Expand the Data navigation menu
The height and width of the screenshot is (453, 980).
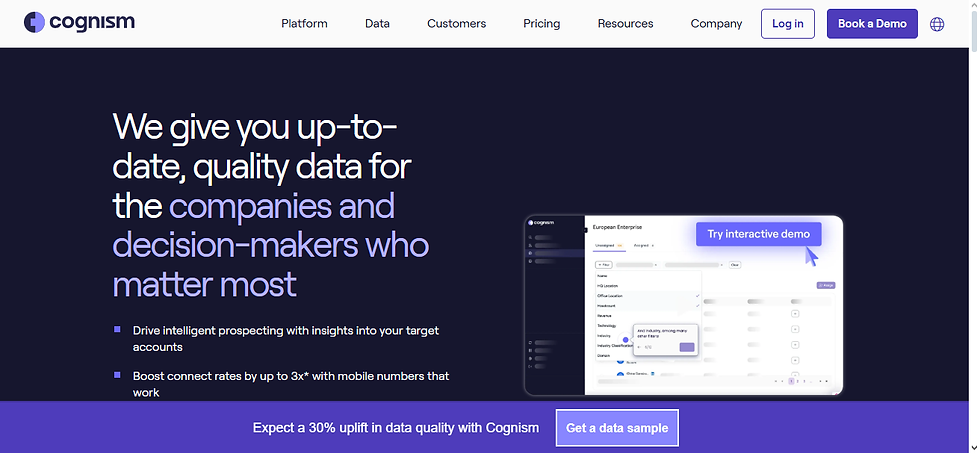377,23
